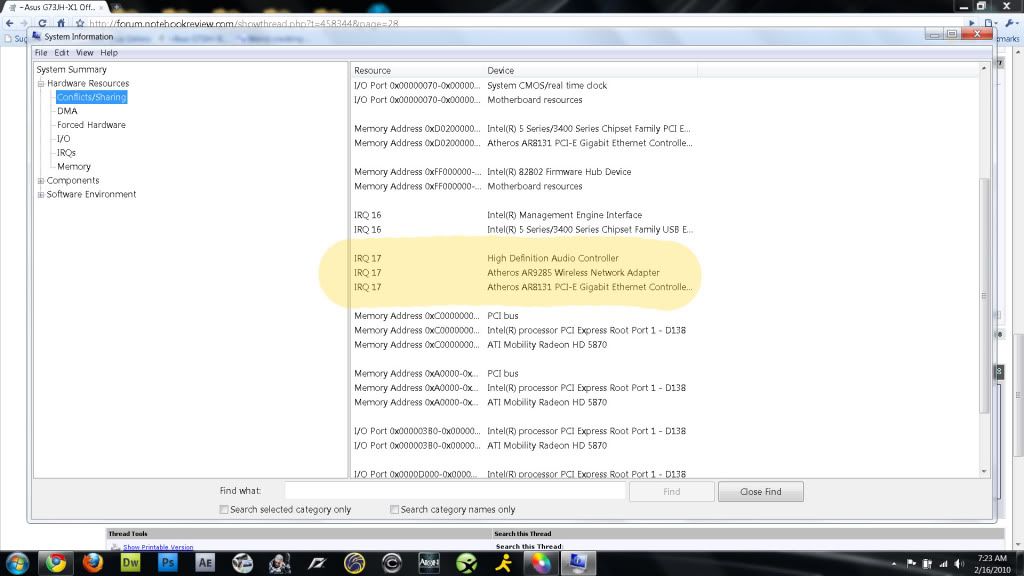Select Conflicts/Sharing in the tree
Screen dimensions: 1024x576
[91, 97]
